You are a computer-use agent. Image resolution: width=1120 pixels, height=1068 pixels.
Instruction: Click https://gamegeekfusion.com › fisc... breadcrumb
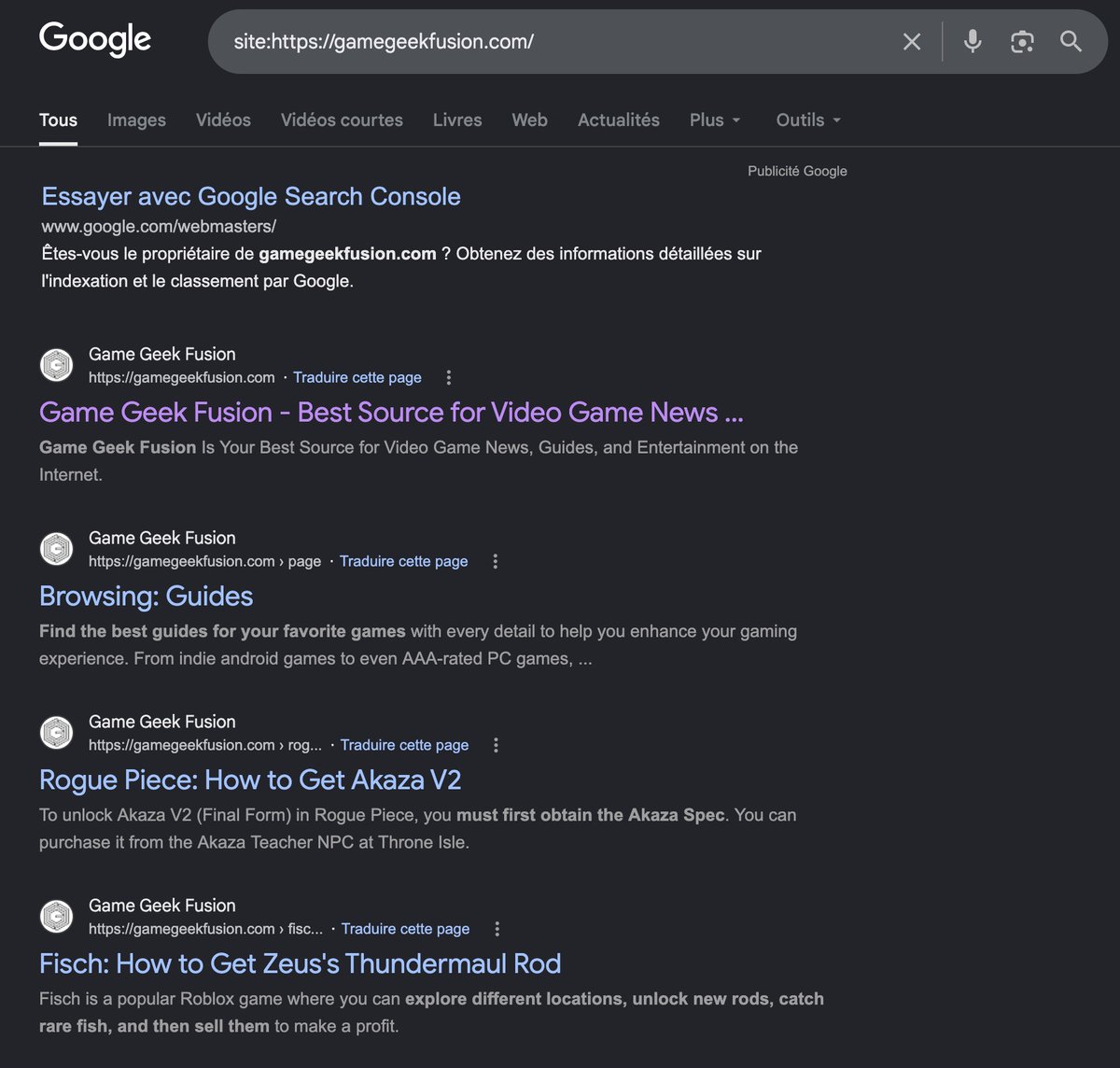[x=205, y=929]
